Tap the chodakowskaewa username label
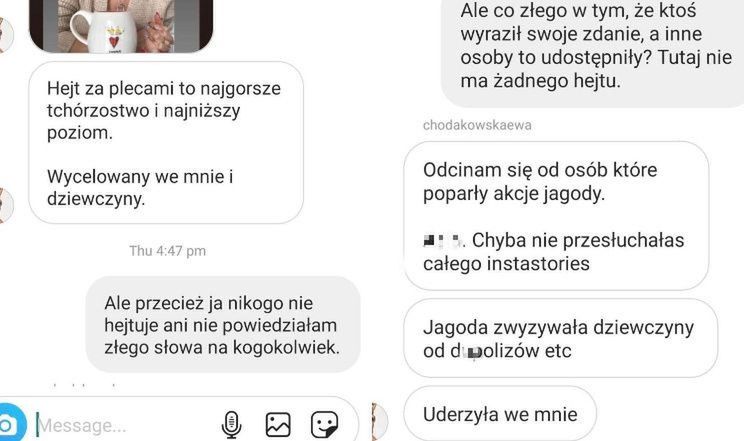 [477, 125]
